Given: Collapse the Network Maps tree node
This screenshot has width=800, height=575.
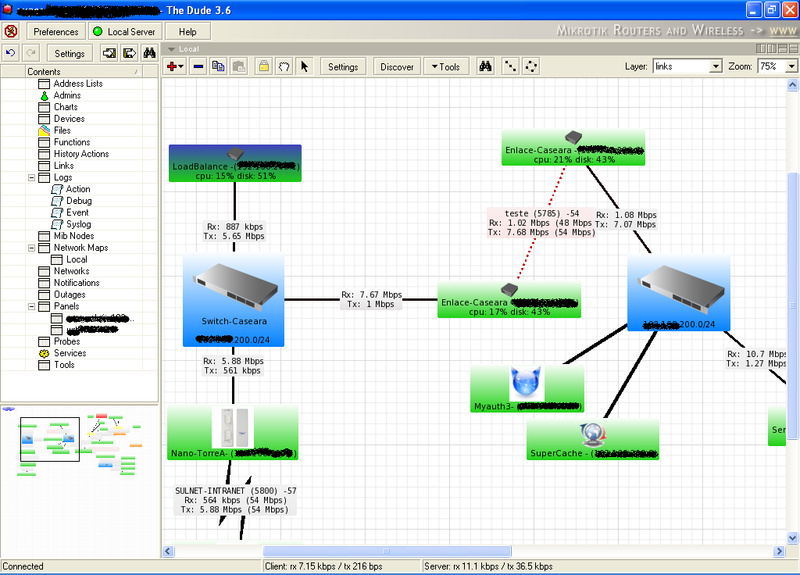Looking at the screenshot, I should [x=32, y=248].
